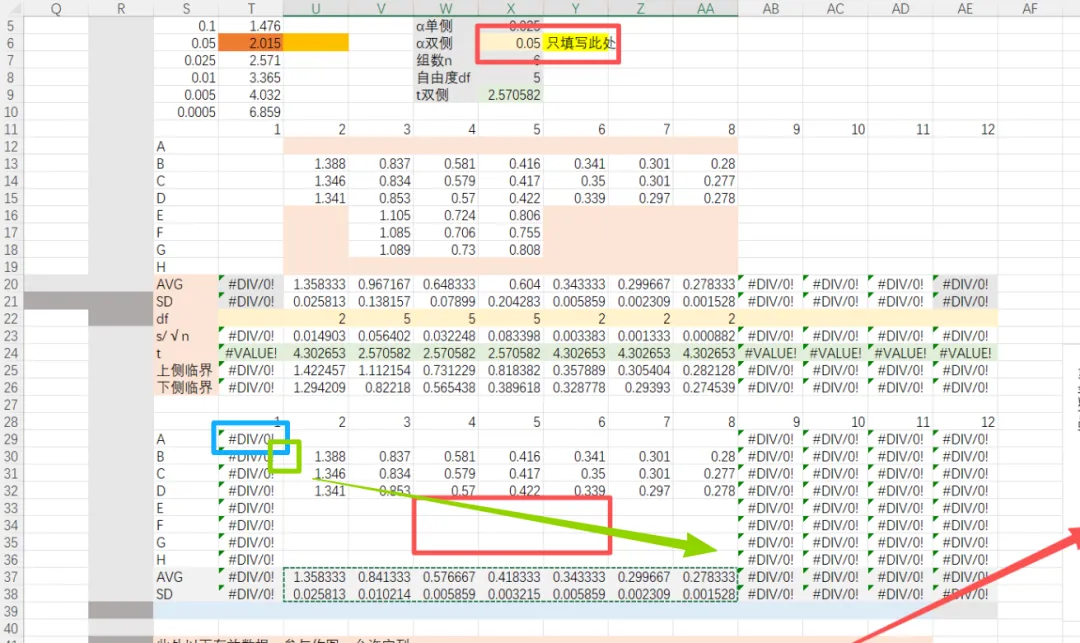Click the '上侧临界' row label

(x=186, y=370)
